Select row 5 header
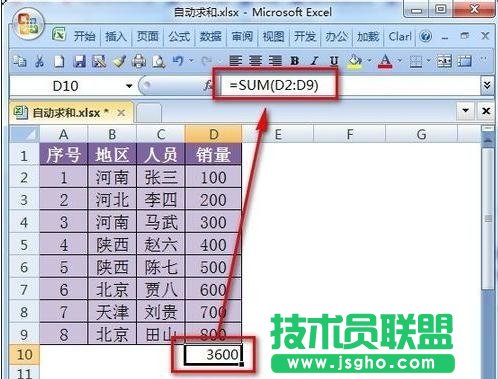The height and width of the screenshot is (379, 498). tap(24, 244)
